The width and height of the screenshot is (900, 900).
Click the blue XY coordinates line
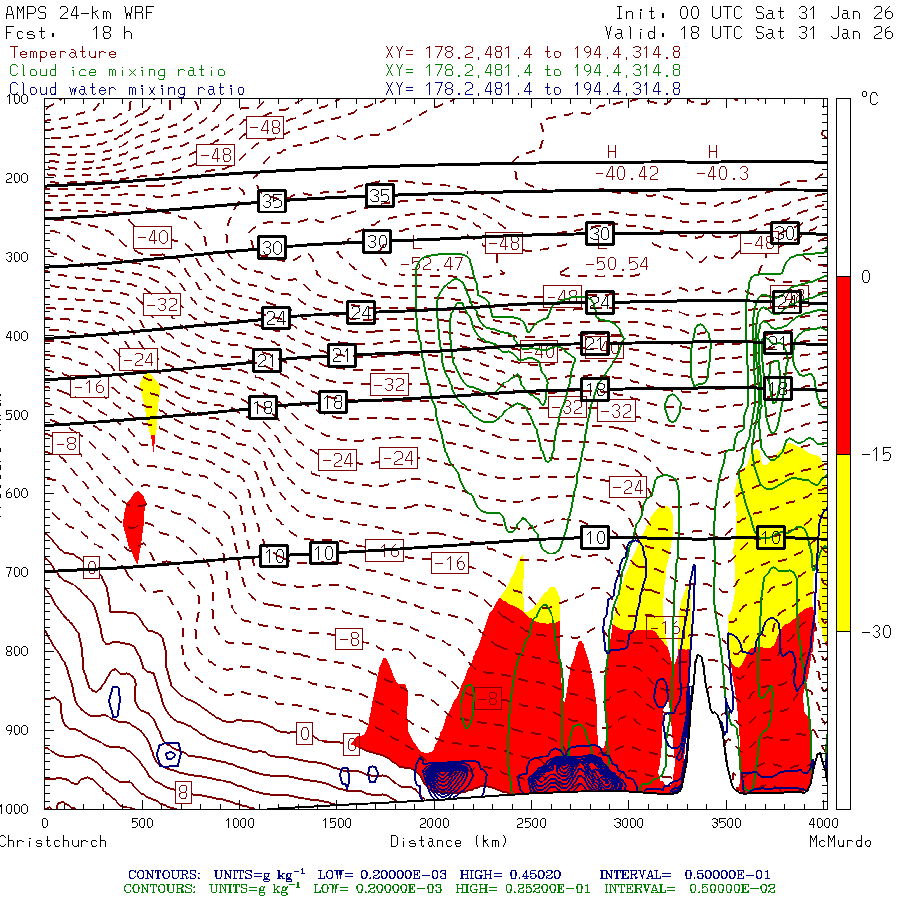(533, 89)
